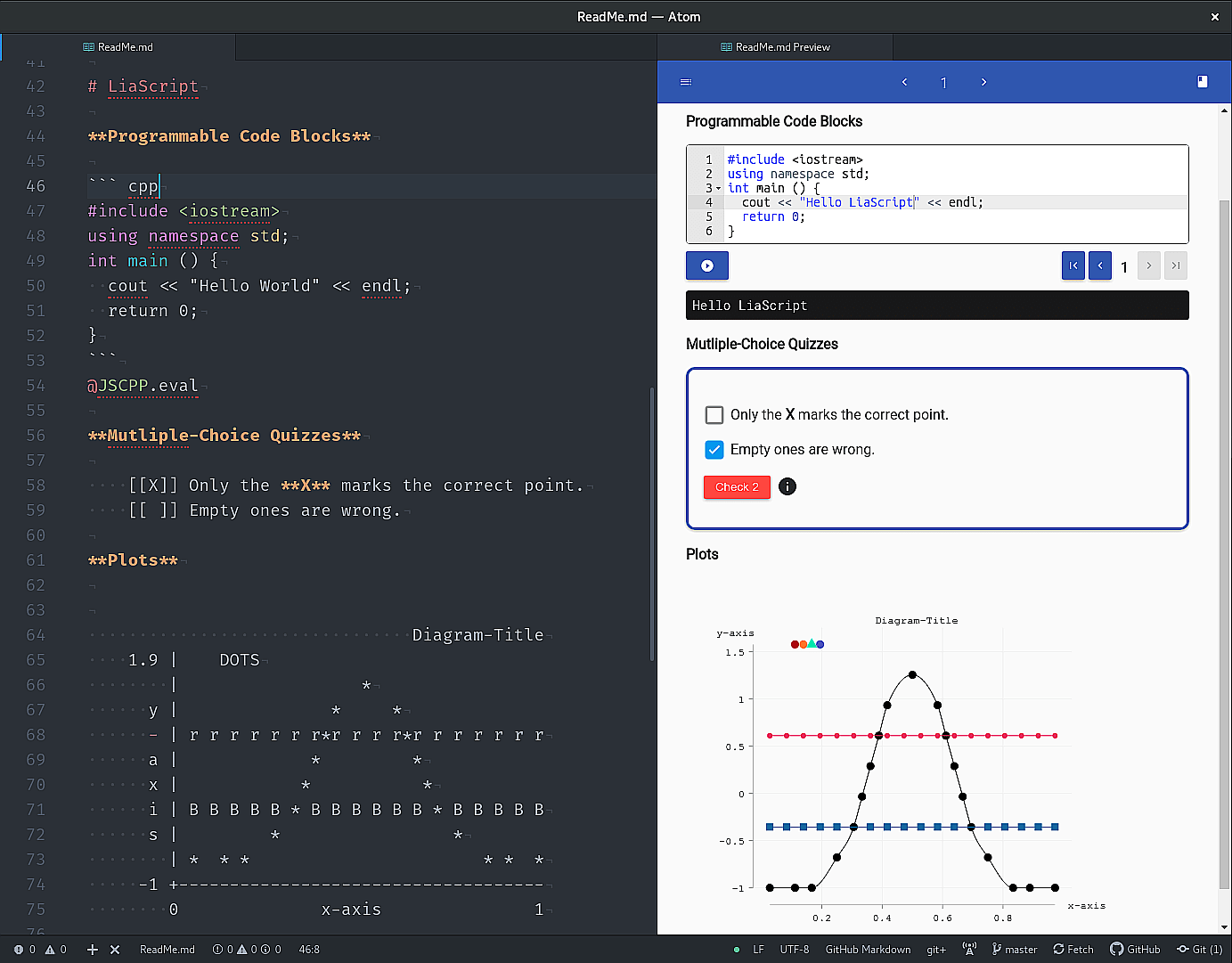Change UTF-8 encoding selector
The width and height of the screenshot is (1232, 963).
click(795, 950)
